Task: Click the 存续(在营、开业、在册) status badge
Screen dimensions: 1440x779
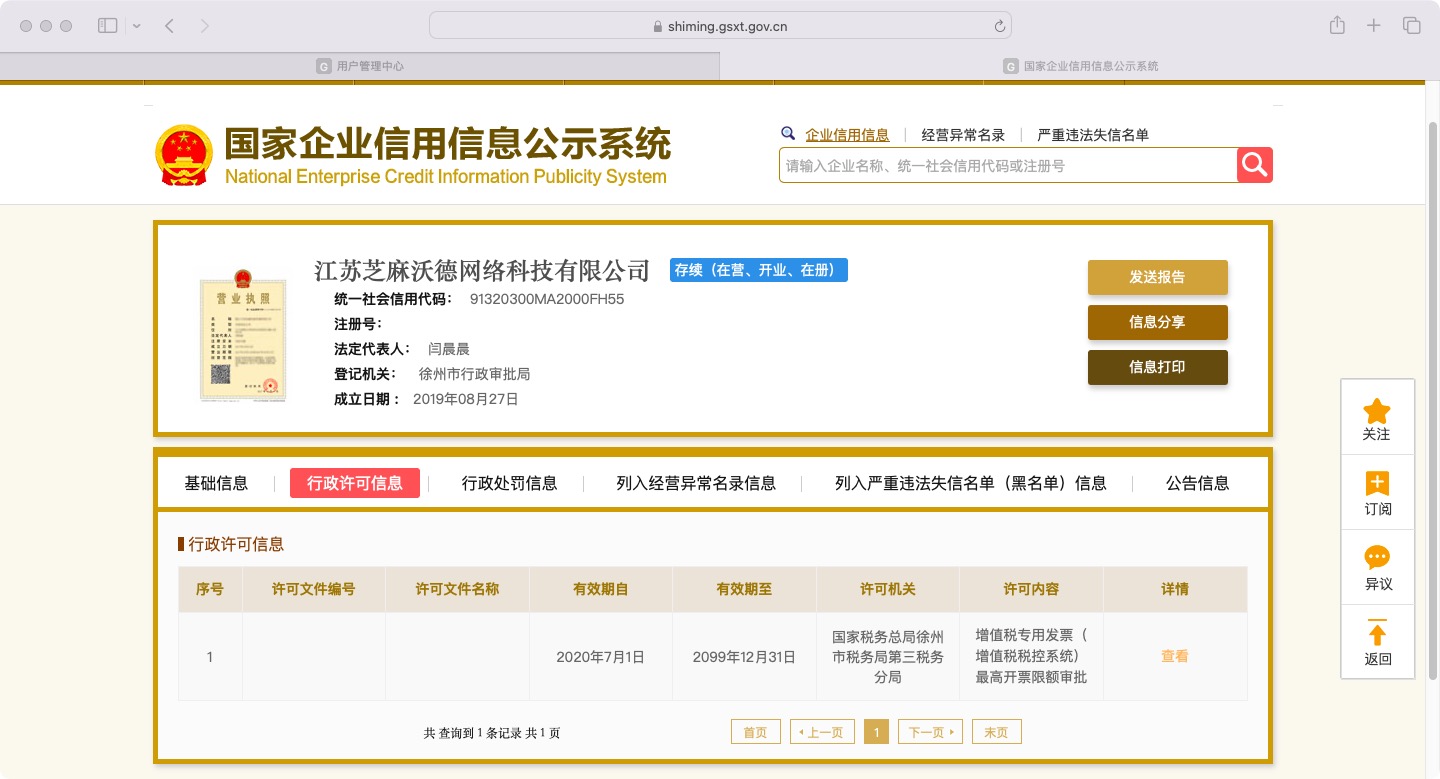Action: (759, 270)
